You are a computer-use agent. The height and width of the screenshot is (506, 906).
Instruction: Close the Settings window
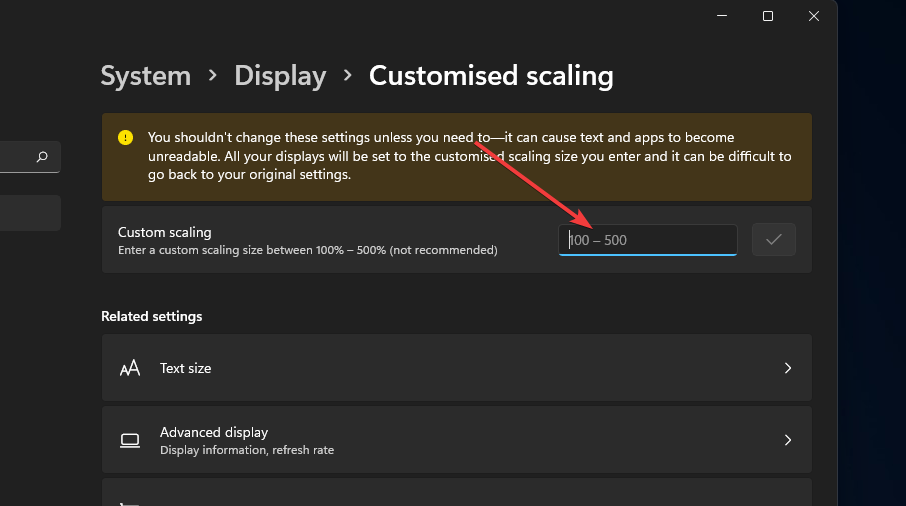point(814,15)
